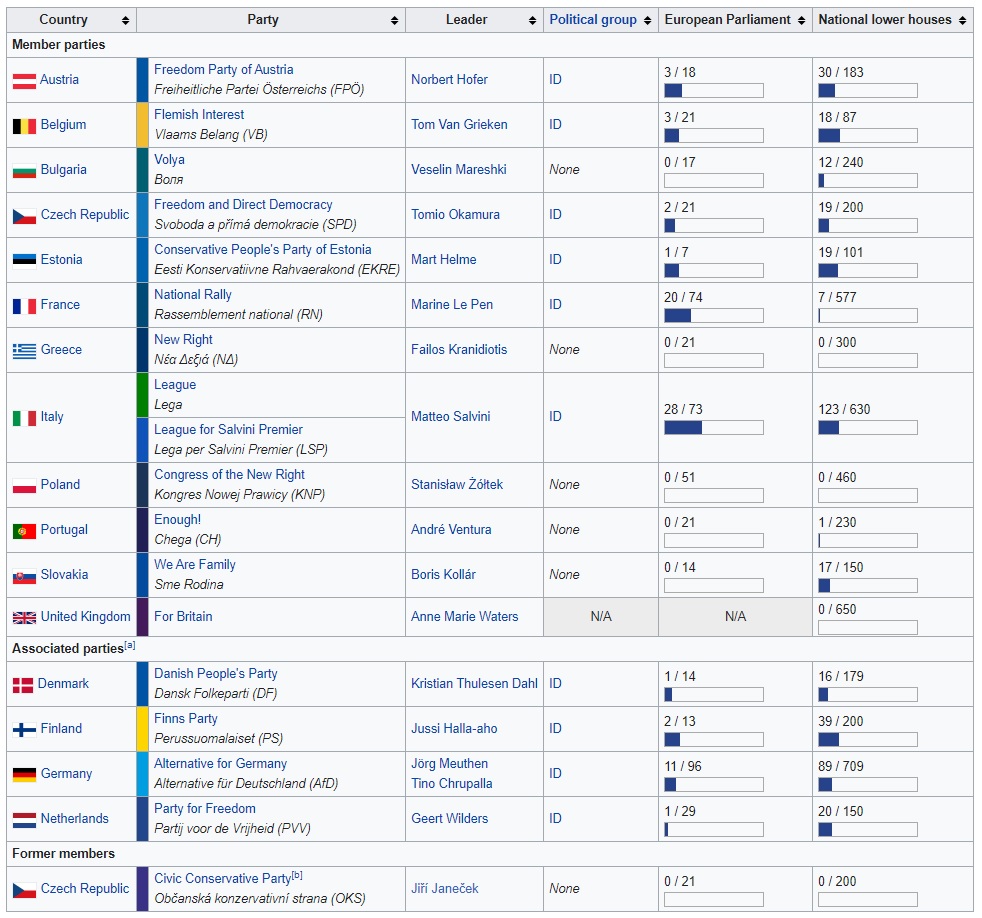Select the '89 / 709' seats text
The image size is (982, 918).
pos(840,766)
